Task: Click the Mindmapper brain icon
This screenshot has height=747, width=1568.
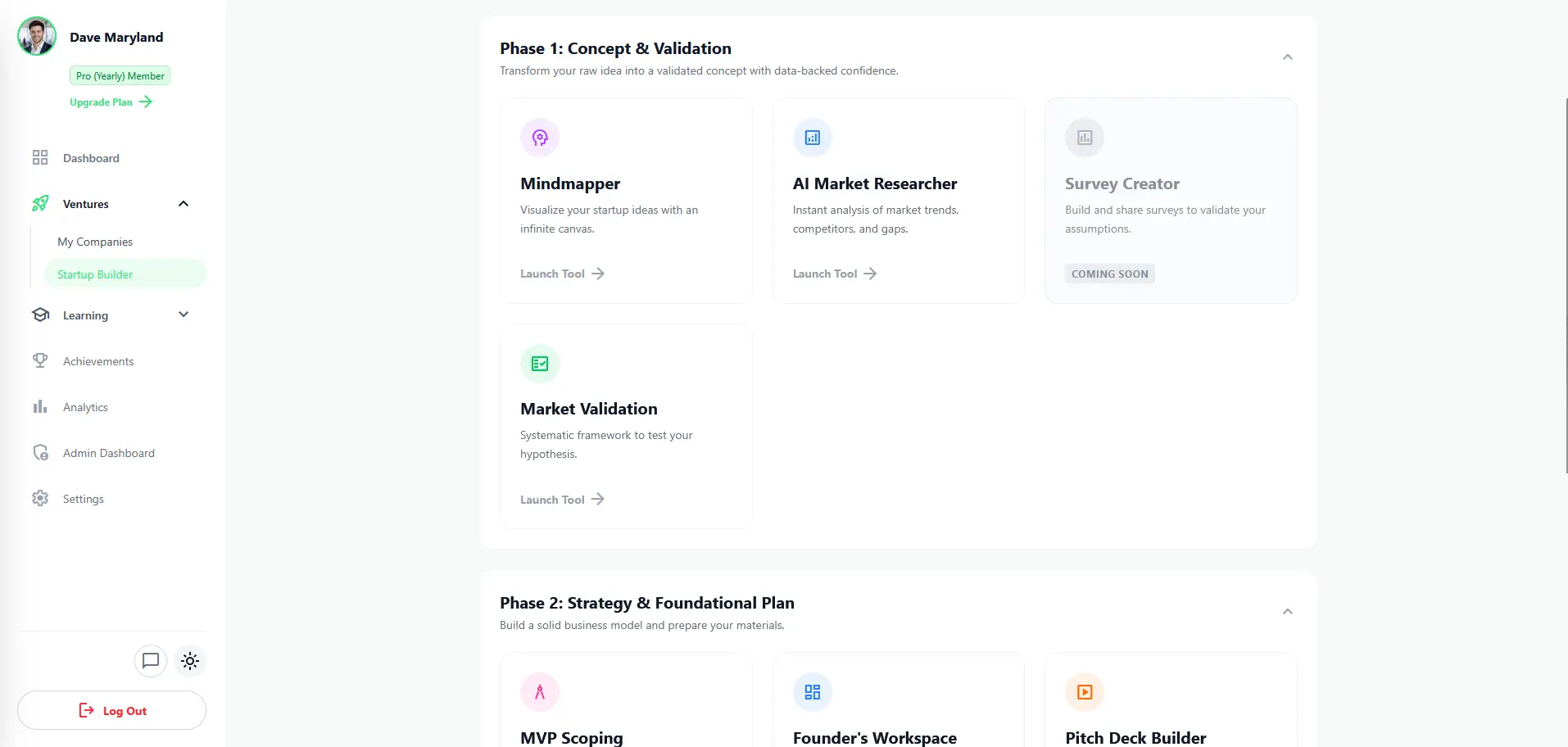Action: click(540, 138)
